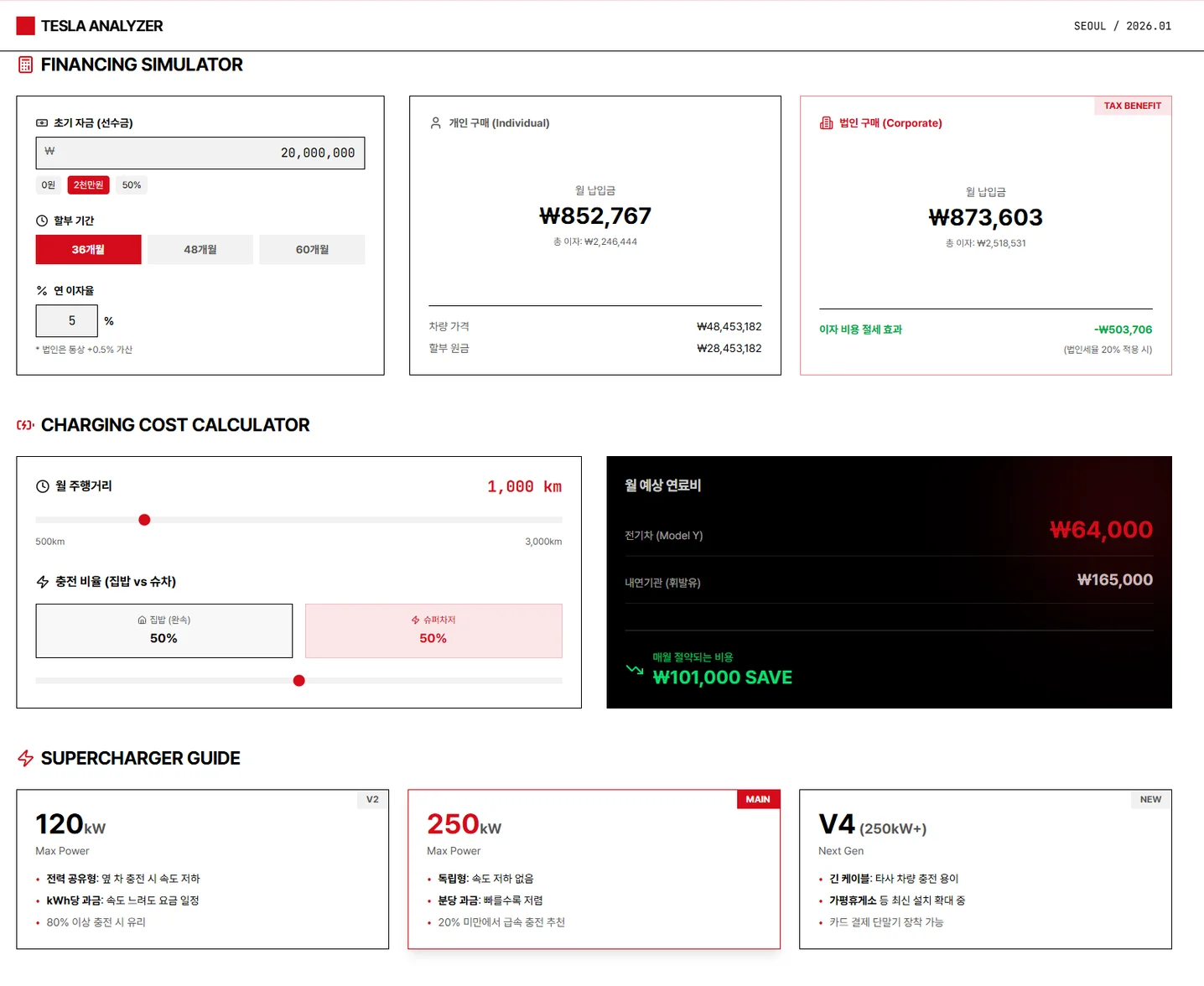Click corporate monthly payment ₩873,603

[986, 218]
